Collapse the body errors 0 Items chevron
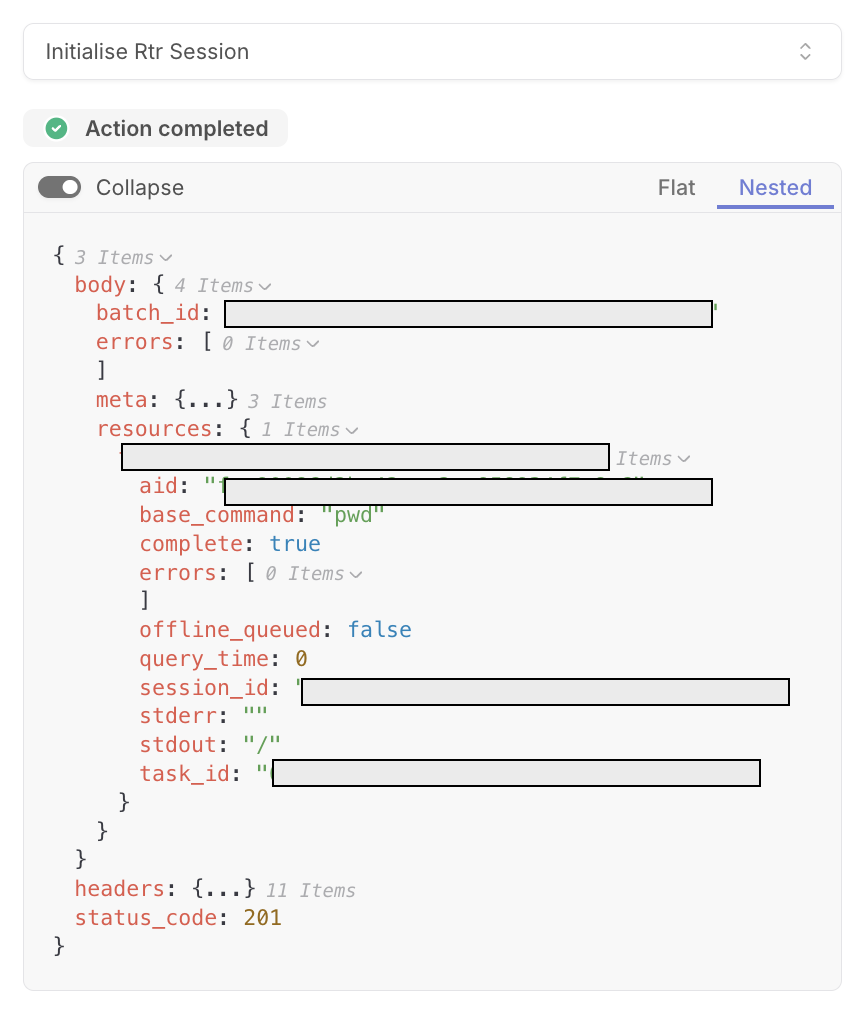The height and width of the screenshot is (1010, 860). [x=313, y=344]
